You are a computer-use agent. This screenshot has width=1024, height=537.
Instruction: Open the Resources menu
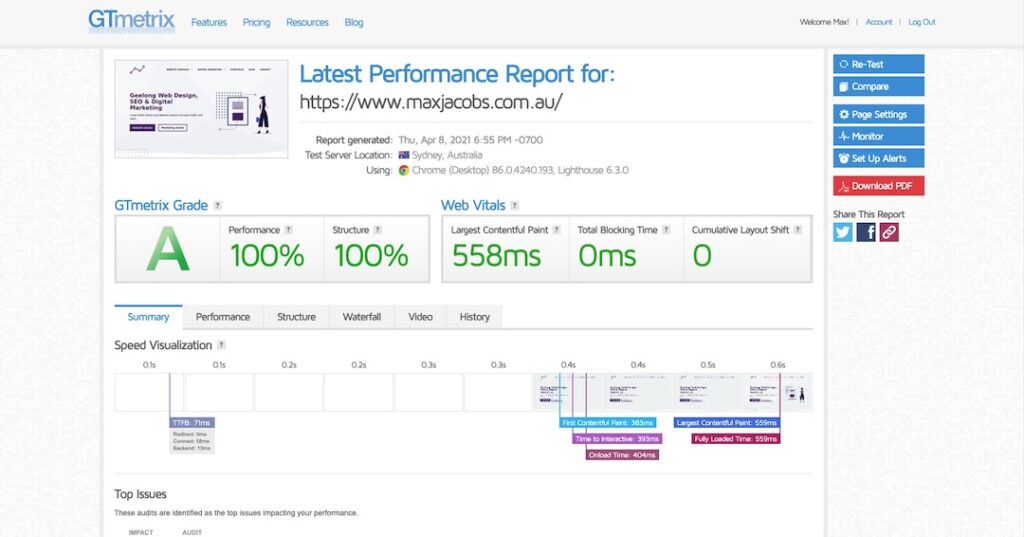click(x=307, y=22)
